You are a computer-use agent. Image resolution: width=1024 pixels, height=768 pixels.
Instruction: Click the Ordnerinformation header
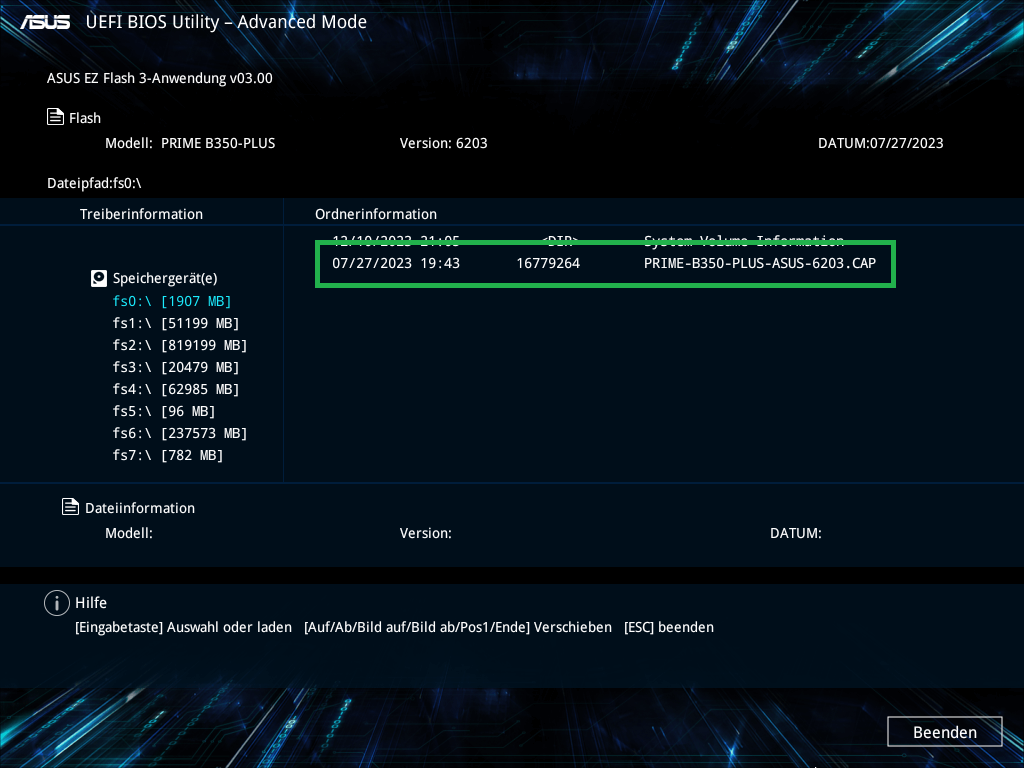click(x=376, y=214)
